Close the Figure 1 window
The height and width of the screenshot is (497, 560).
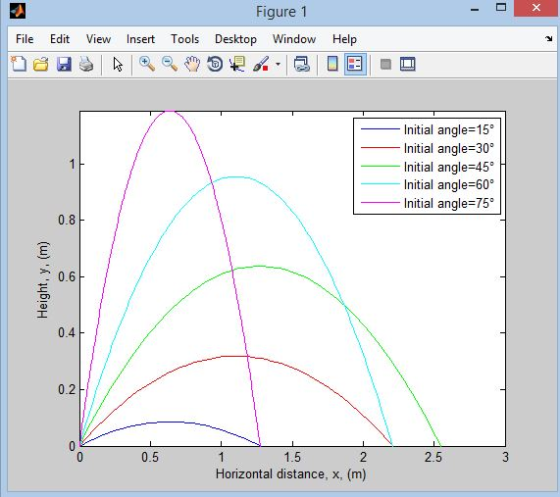coord(536,8)
